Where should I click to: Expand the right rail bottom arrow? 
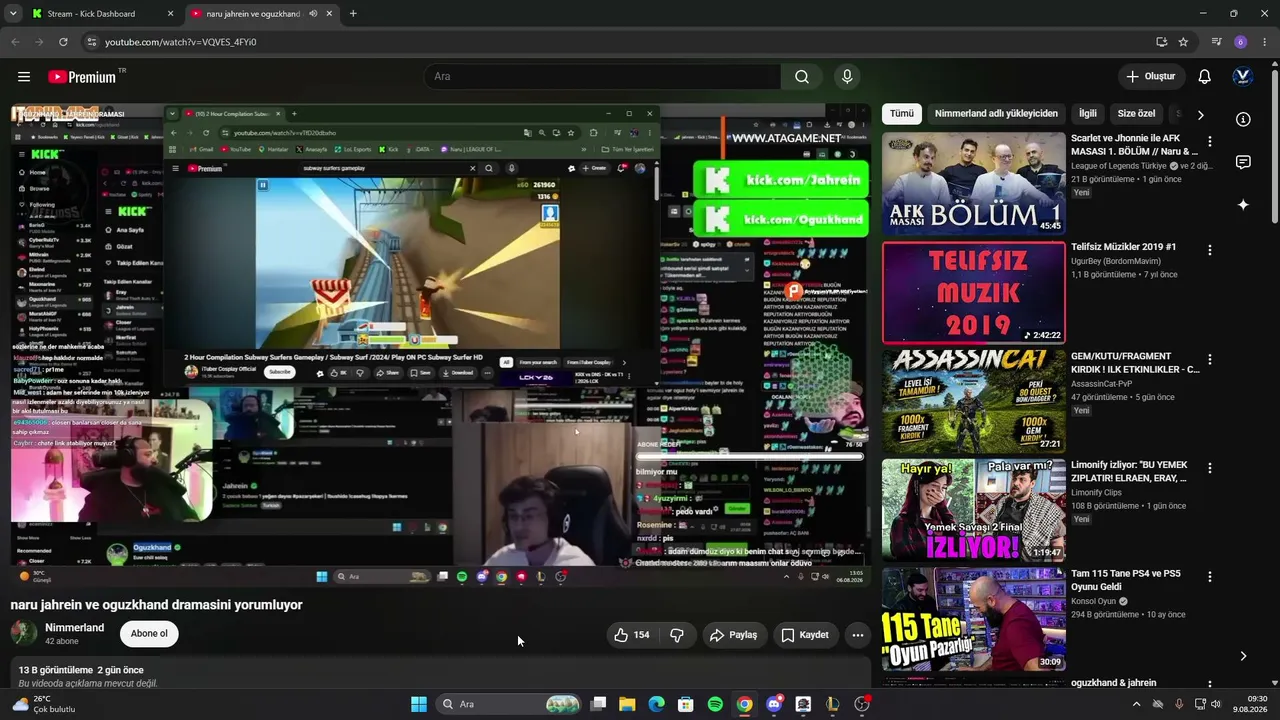[x=1243, y=656]
